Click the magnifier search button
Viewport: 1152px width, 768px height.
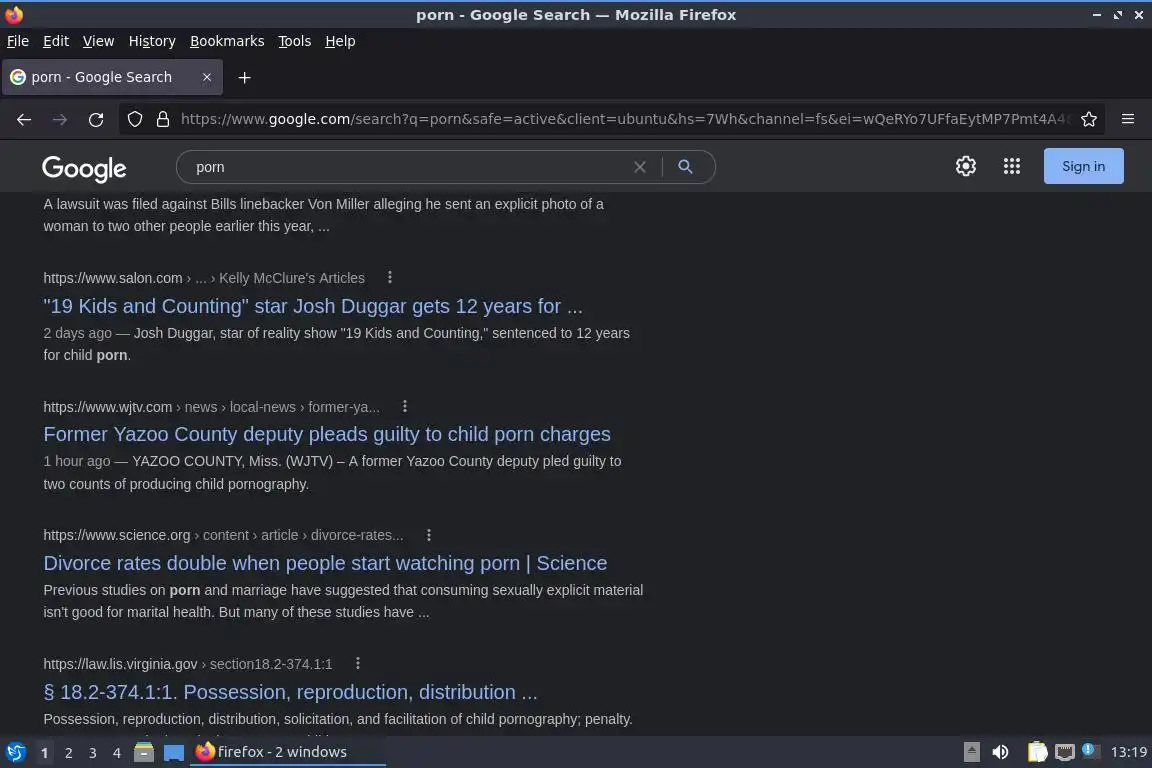point(685,167)
